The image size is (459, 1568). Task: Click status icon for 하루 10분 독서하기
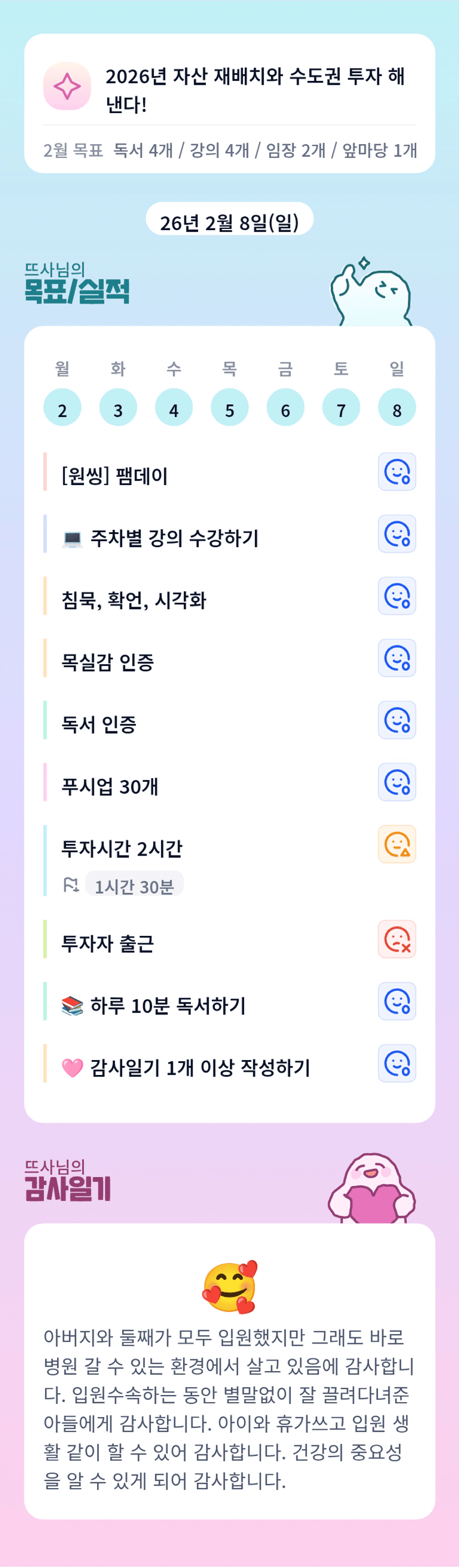397,1001
